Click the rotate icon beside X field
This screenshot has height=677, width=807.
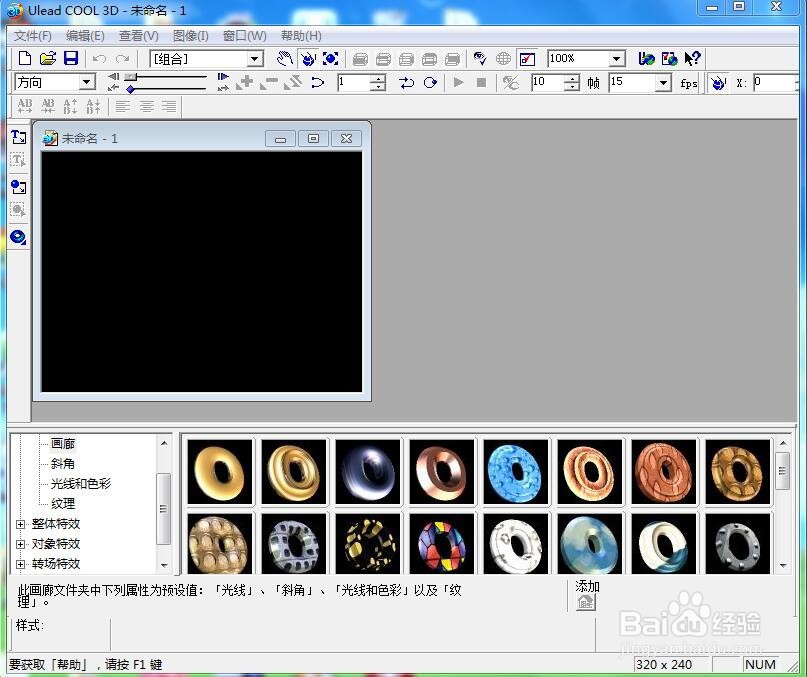point(718,82)
